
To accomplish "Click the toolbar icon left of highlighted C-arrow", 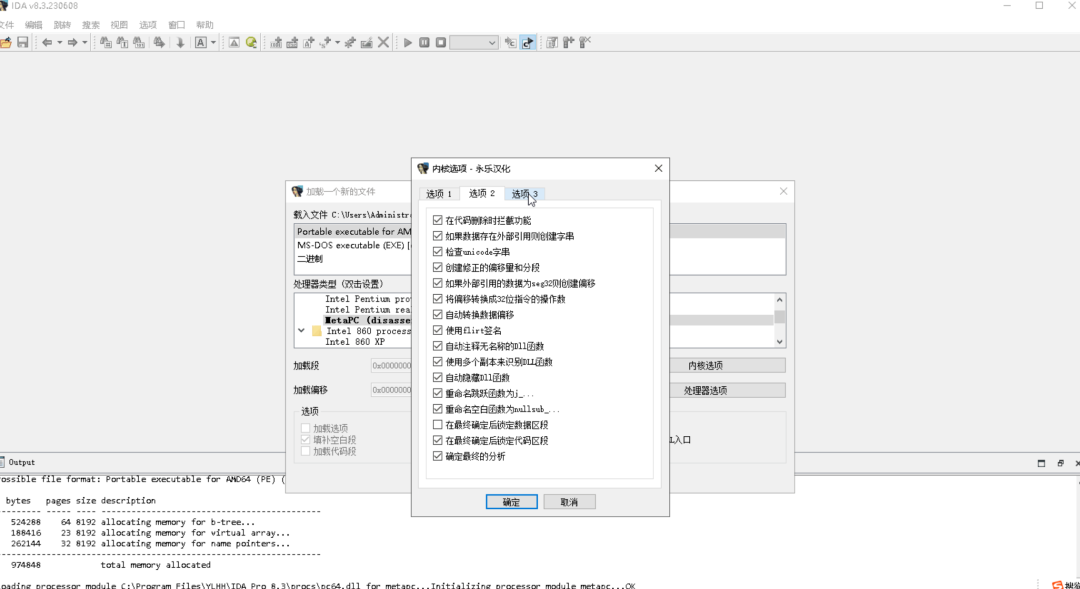I will 510,43.
